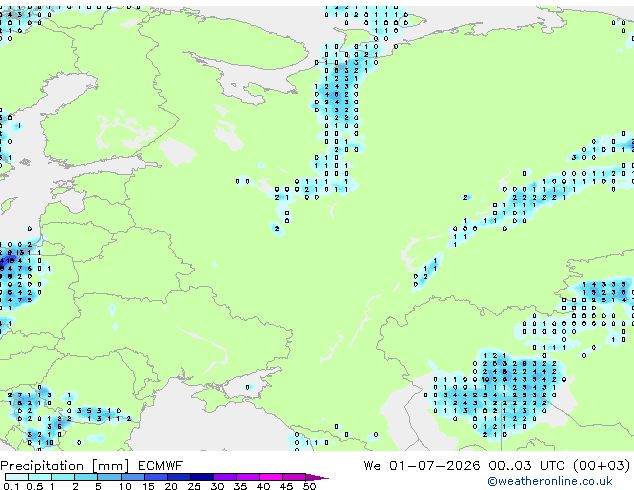Click legend value '15'

click(x=148, y=486)
